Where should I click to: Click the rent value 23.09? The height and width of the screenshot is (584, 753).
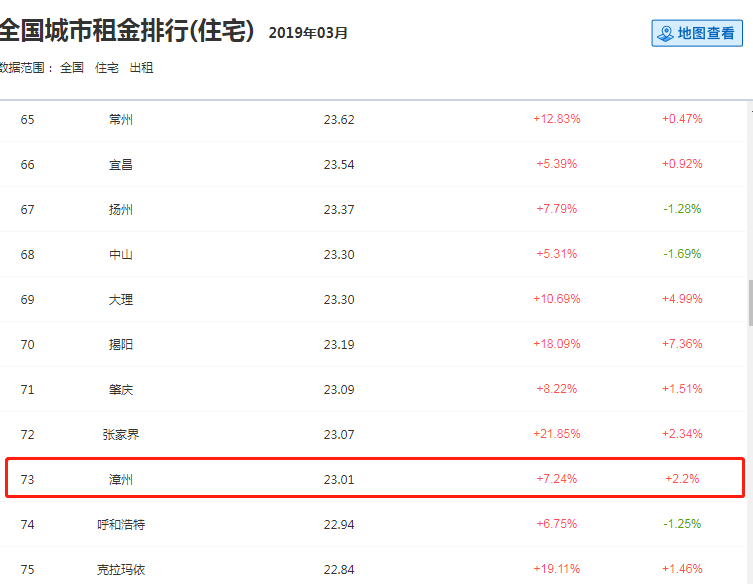[x=339, y=389]
